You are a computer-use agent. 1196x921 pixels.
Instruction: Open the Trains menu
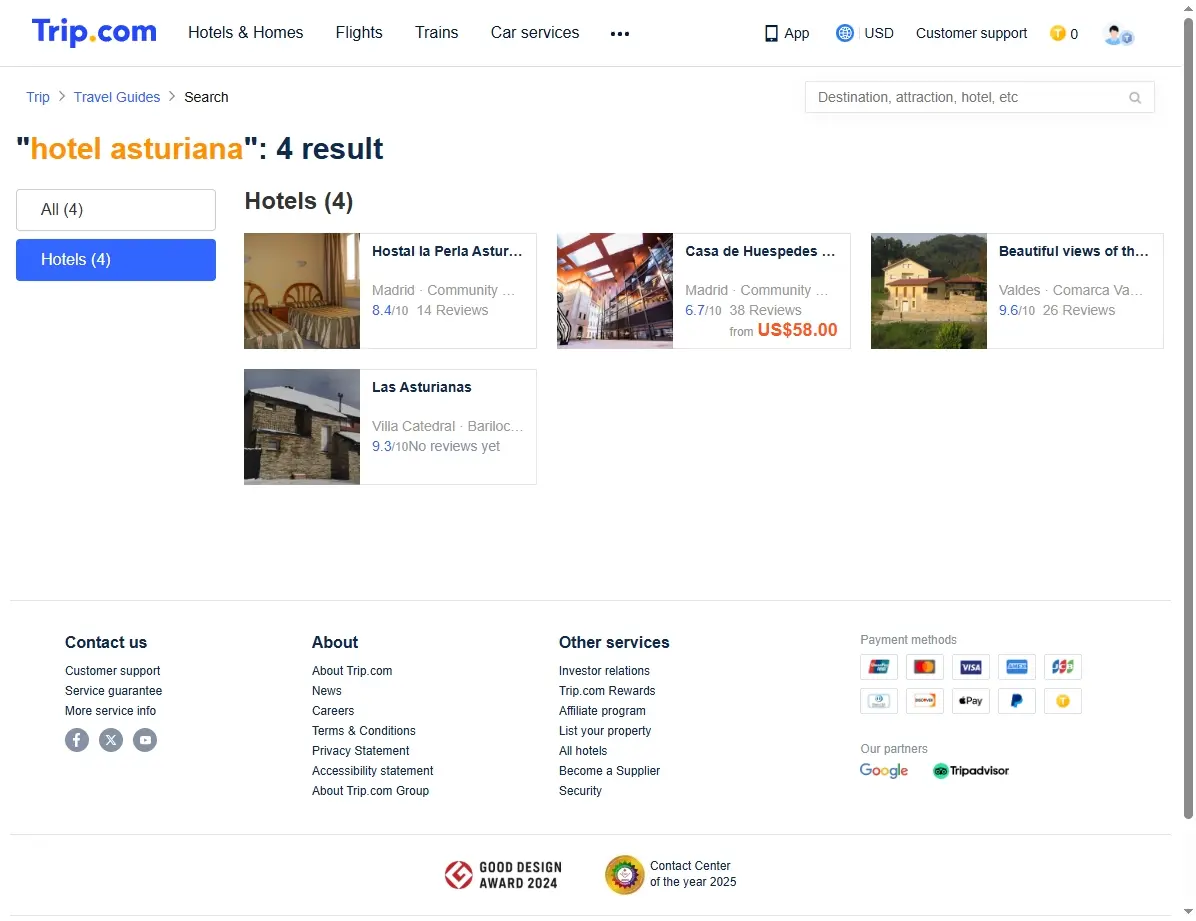[x=436, y=33]
